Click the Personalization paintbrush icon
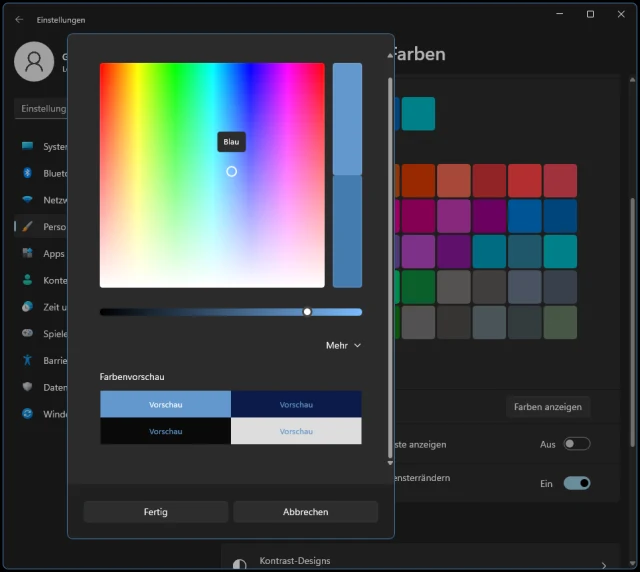 [28, 227]
